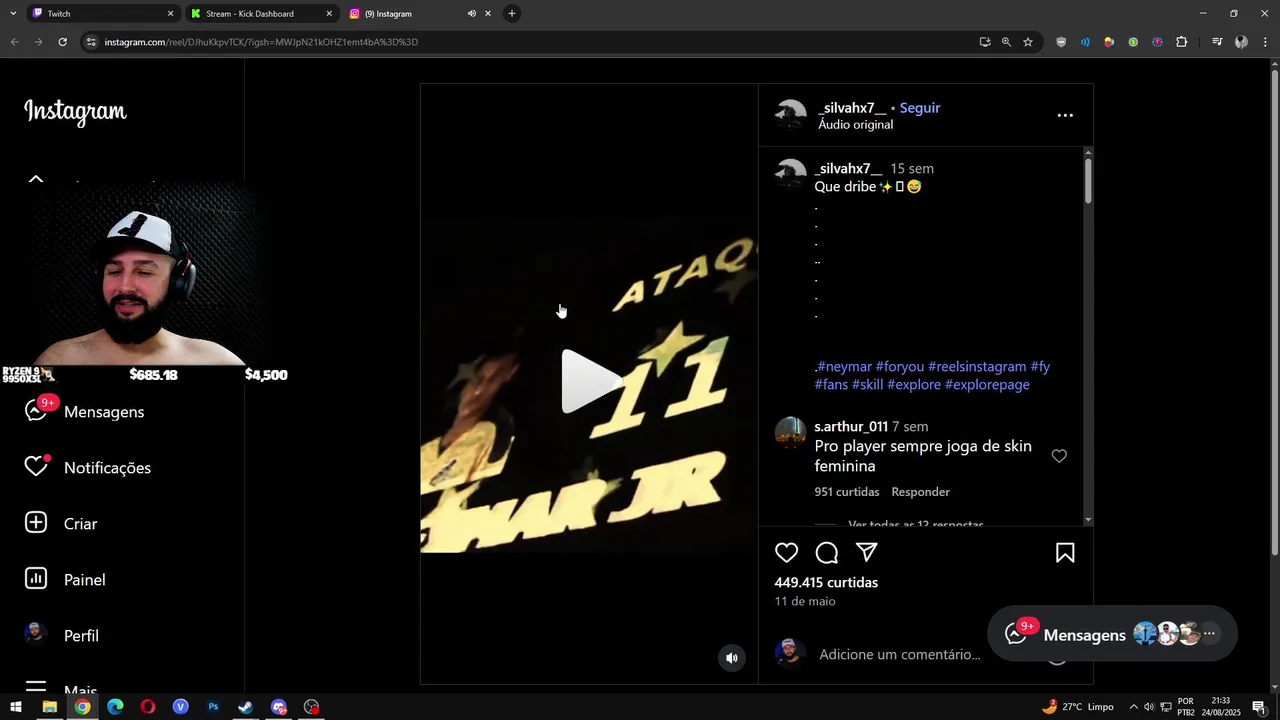Image resolution: width=1280 pixels, height=720 pixels.
Task: Open Perfil in the sidebar
Action: tap(81, 636)
